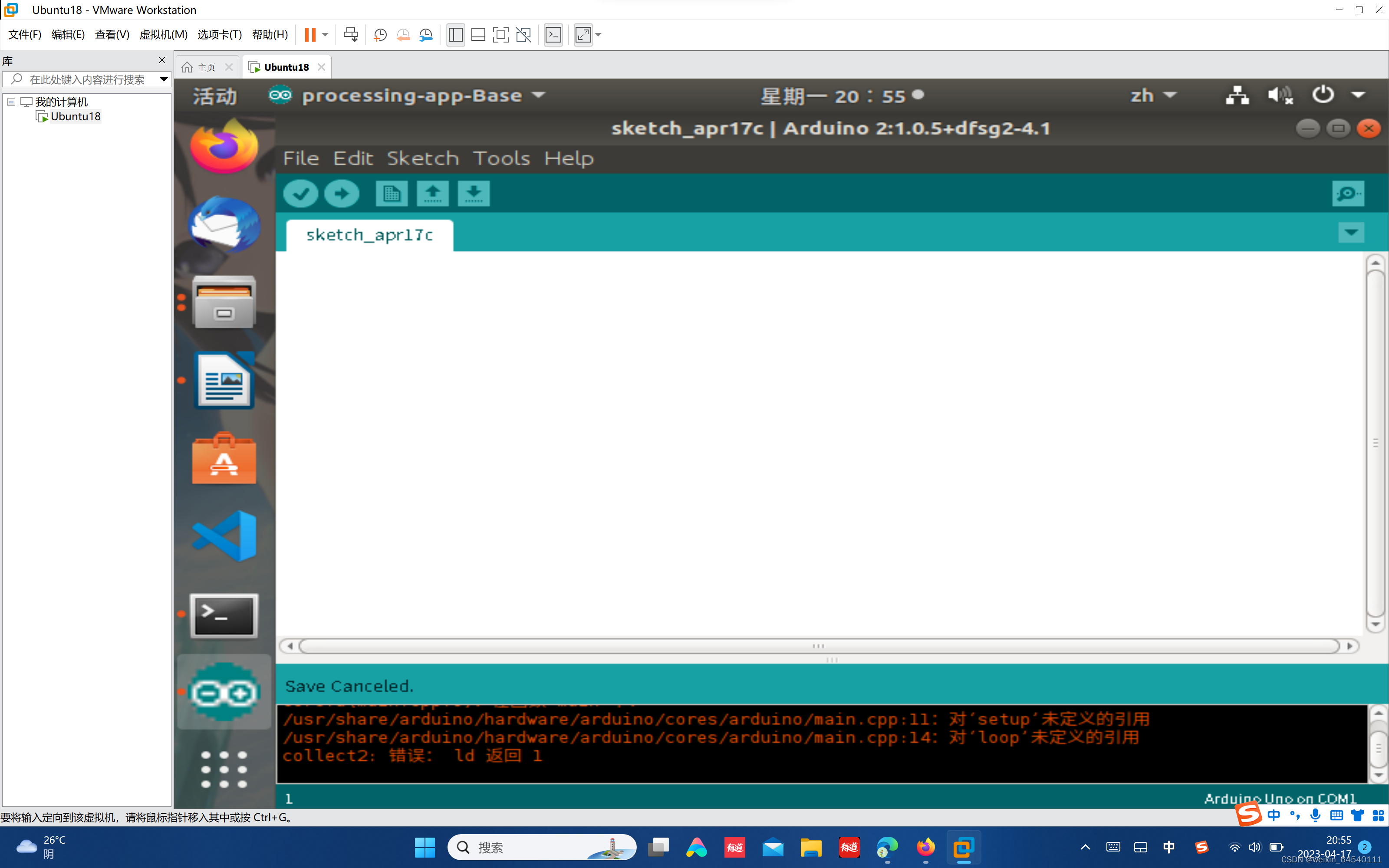Open Show Applications grid in the dock

coord(223,769)
